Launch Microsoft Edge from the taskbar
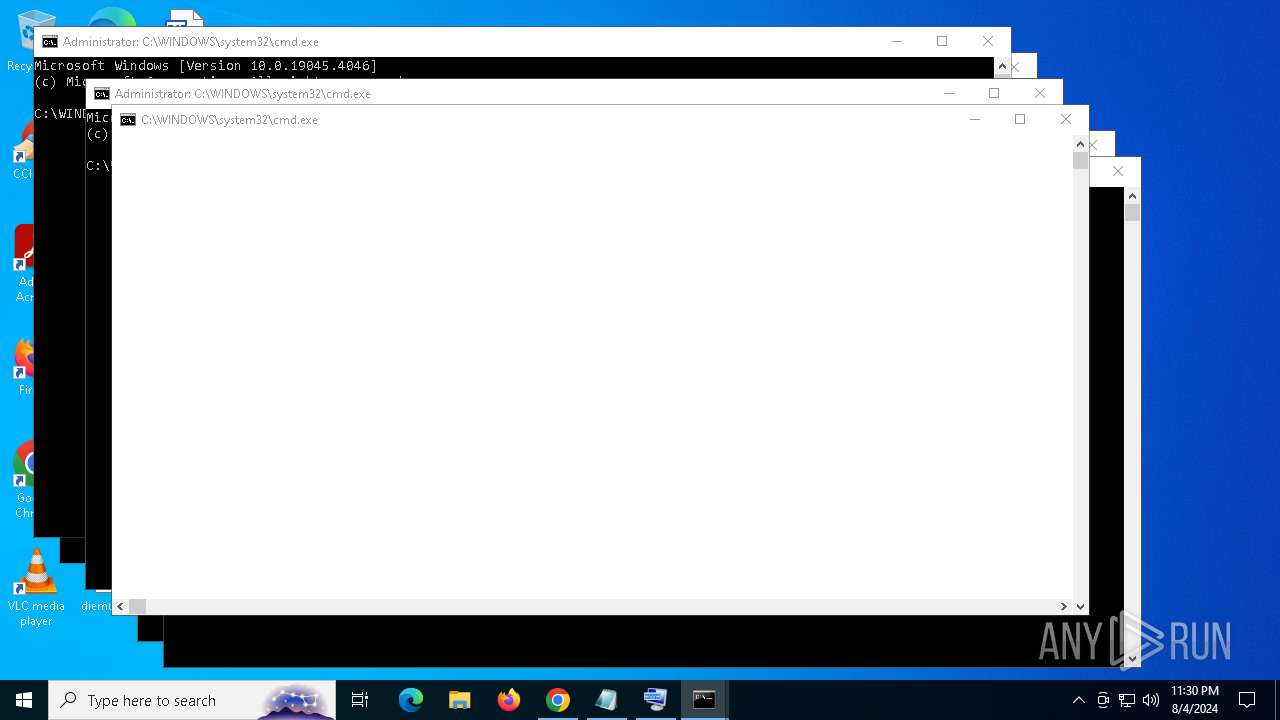Viewport: 1280px width, 720px height. 411,700
